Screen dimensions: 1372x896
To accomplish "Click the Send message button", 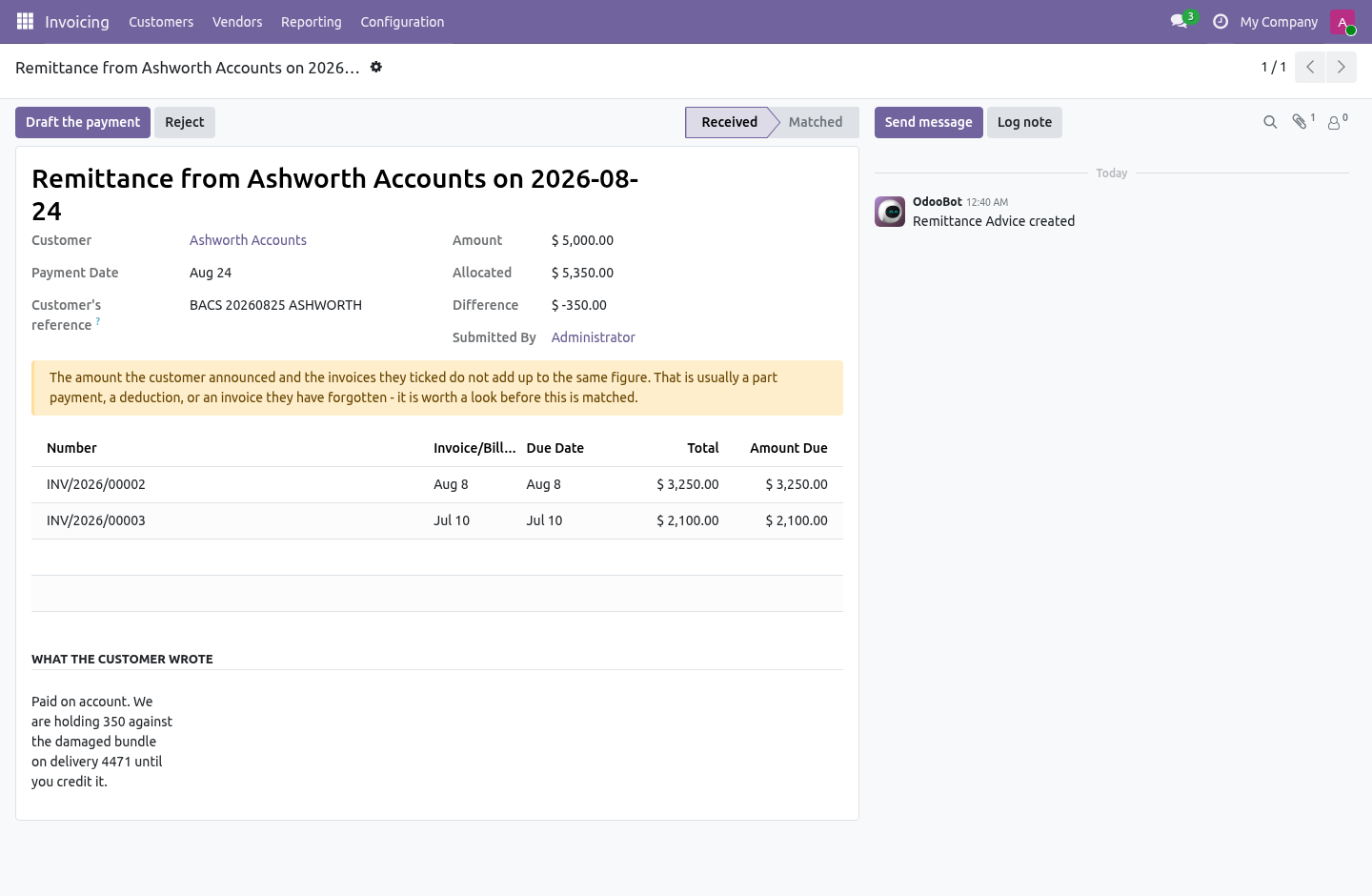I will (x=929, y=122).
